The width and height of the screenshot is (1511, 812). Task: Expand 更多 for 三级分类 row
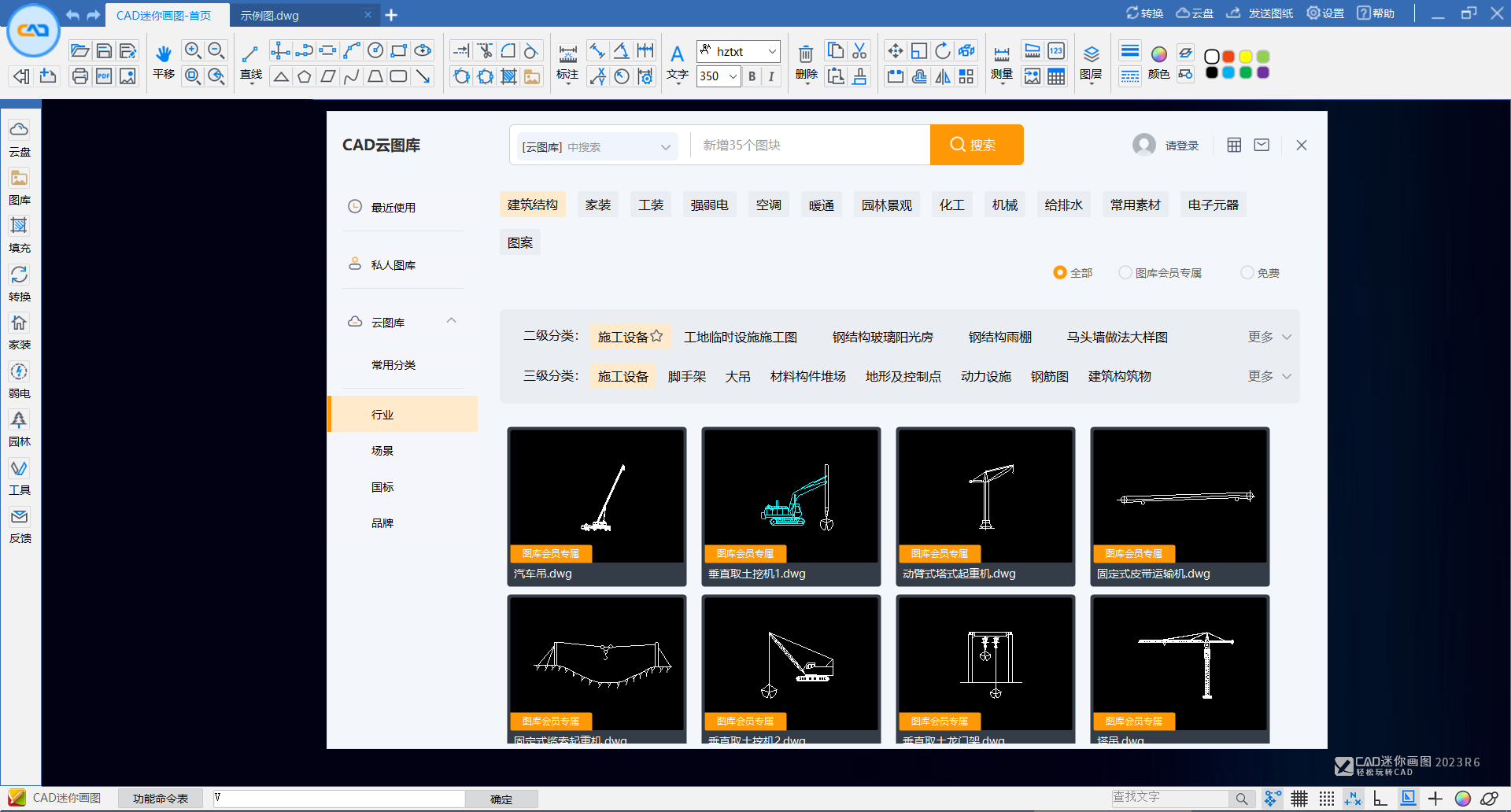pyautogui.click(x=1269, y=376)
